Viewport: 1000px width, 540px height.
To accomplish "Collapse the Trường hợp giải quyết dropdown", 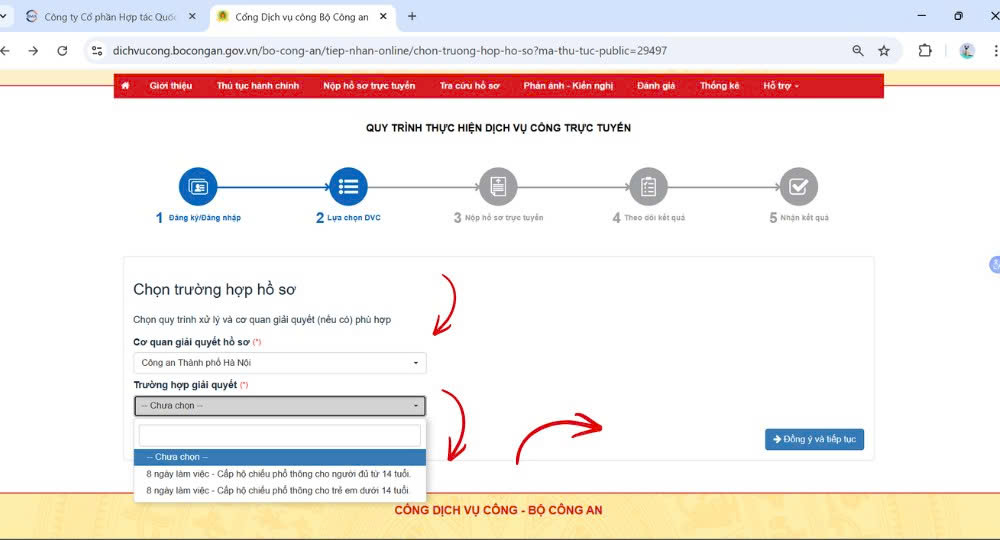I will [x=280, y=406].
